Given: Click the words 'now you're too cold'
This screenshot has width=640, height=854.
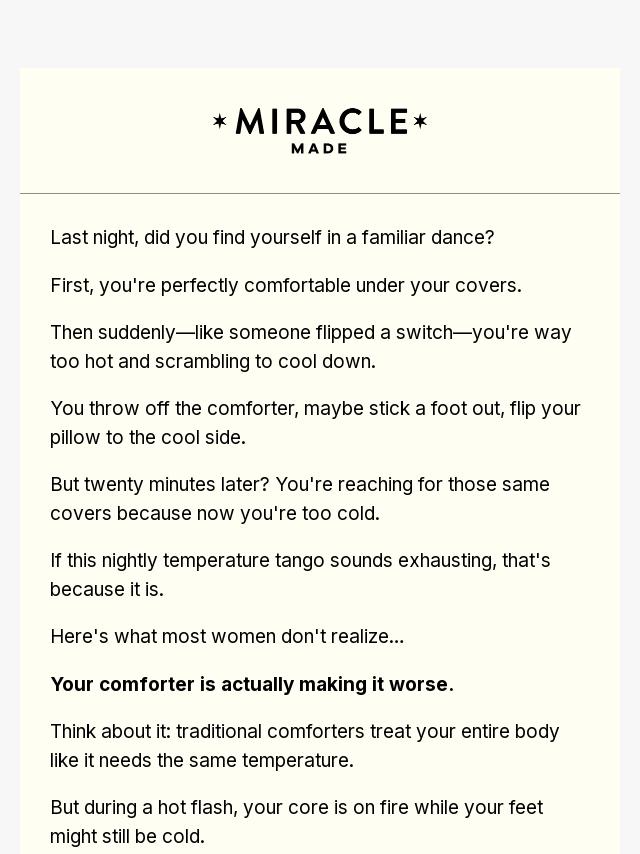Looking at the screenshot, I should coord(300,513).
